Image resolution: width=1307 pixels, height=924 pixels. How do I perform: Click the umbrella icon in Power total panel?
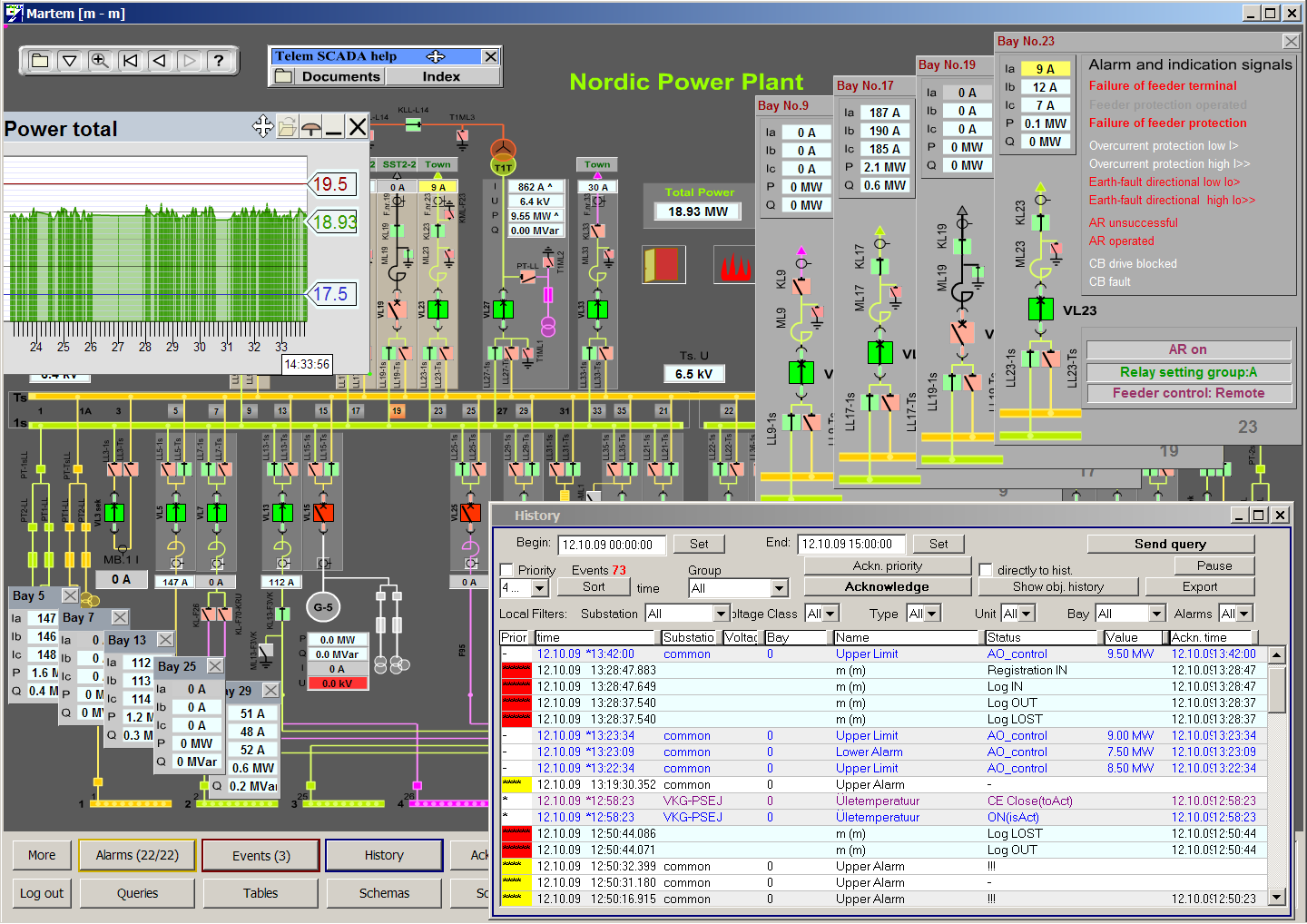tap(310, 127)
